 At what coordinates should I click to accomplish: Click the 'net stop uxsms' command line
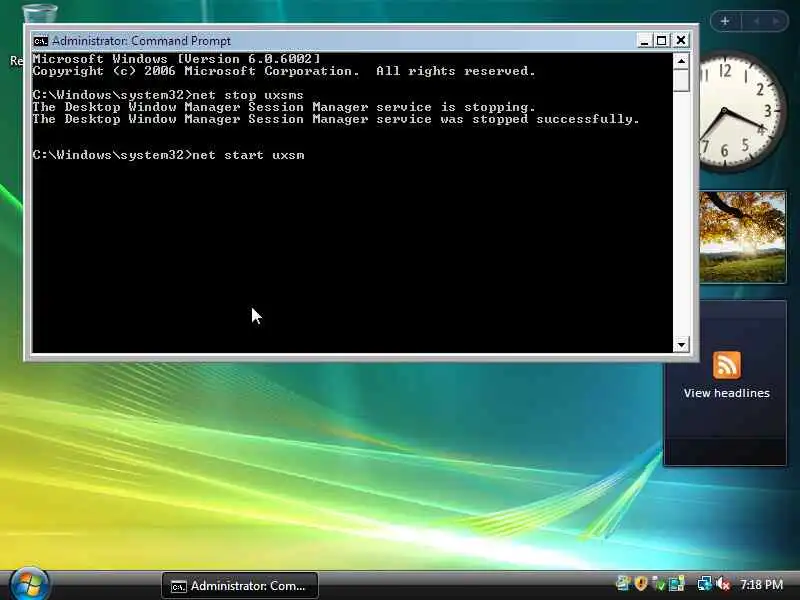pyautogui.click(x=168, y=95)
